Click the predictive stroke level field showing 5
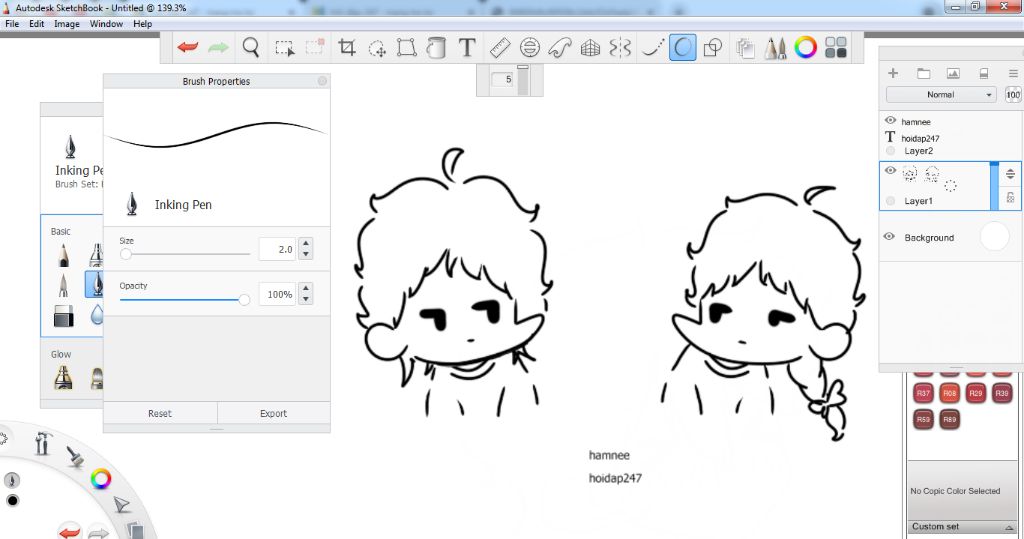 (x=504, y=79)
